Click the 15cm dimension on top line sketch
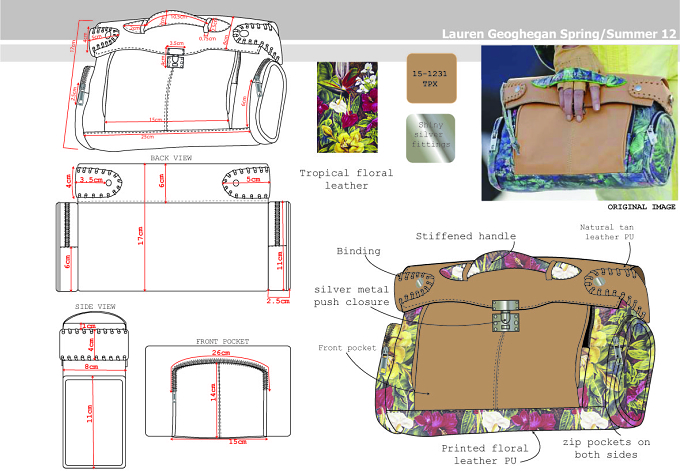Screen dimensions: 680x471 [155, 119]
